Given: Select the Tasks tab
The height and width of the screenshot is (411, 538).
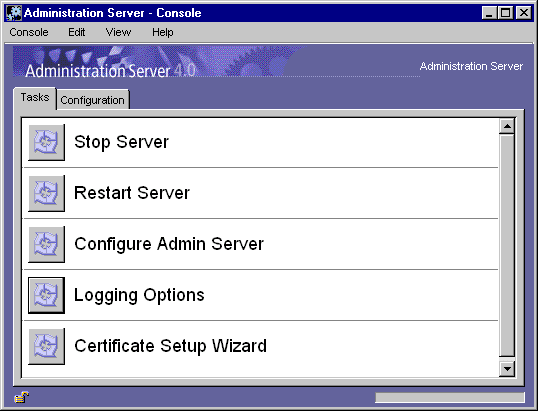Looking at the screenshot, I should click(35, 98).
